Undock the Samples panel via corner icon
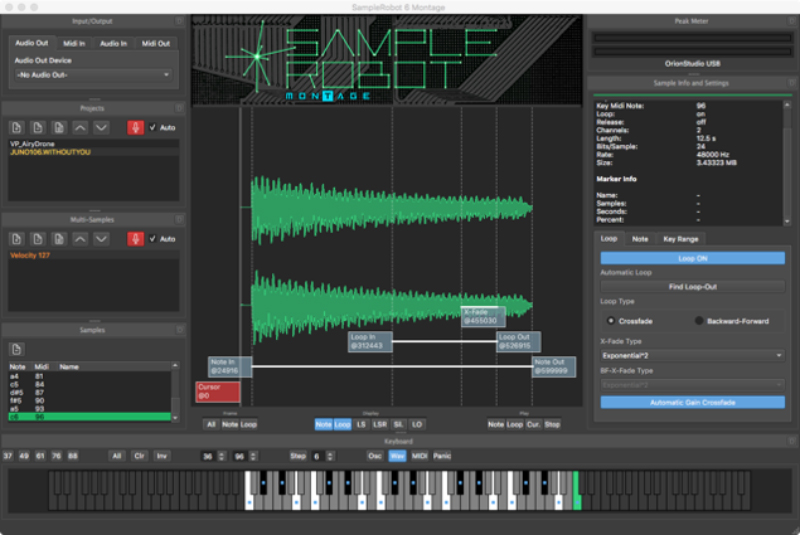 [x=179, y=330]
